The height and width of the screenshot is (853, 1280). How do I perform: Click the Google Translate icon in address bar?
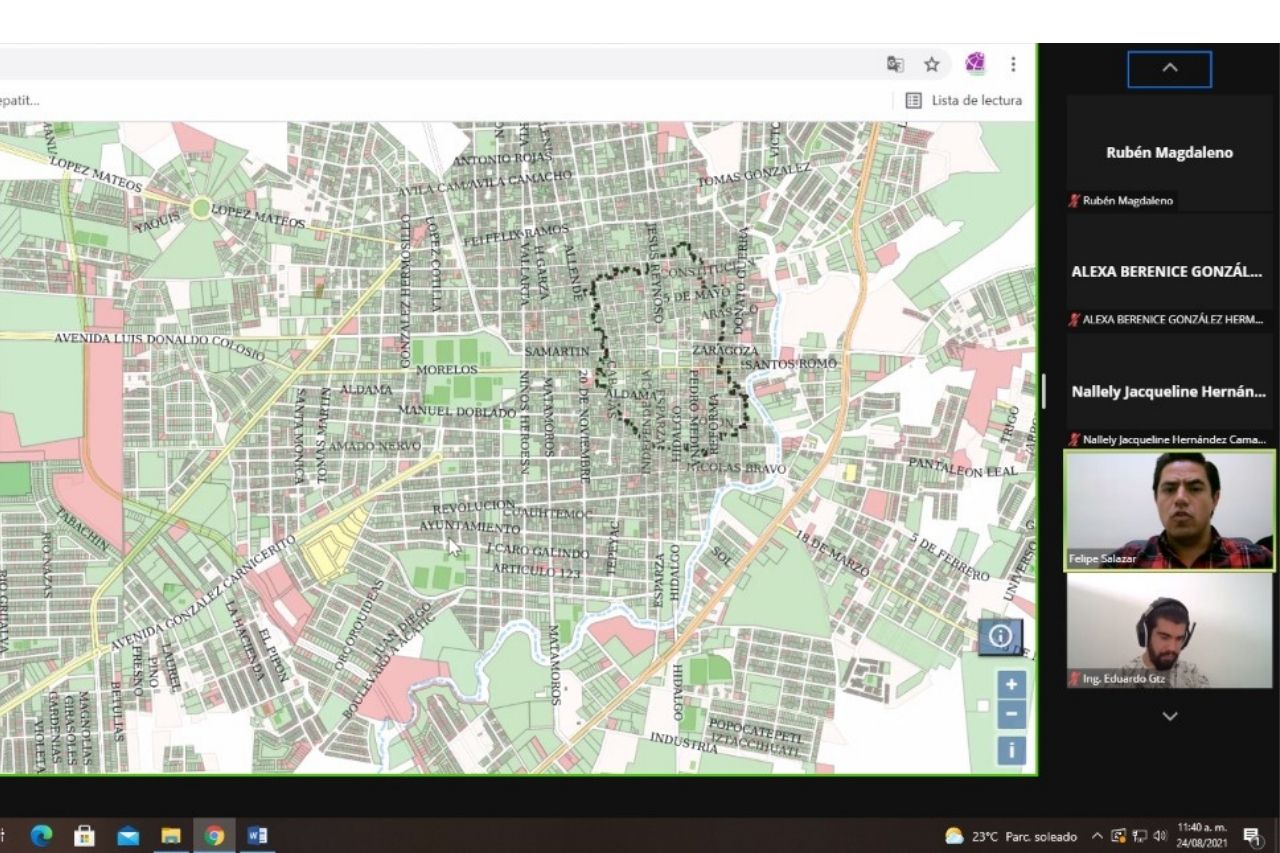895,64
